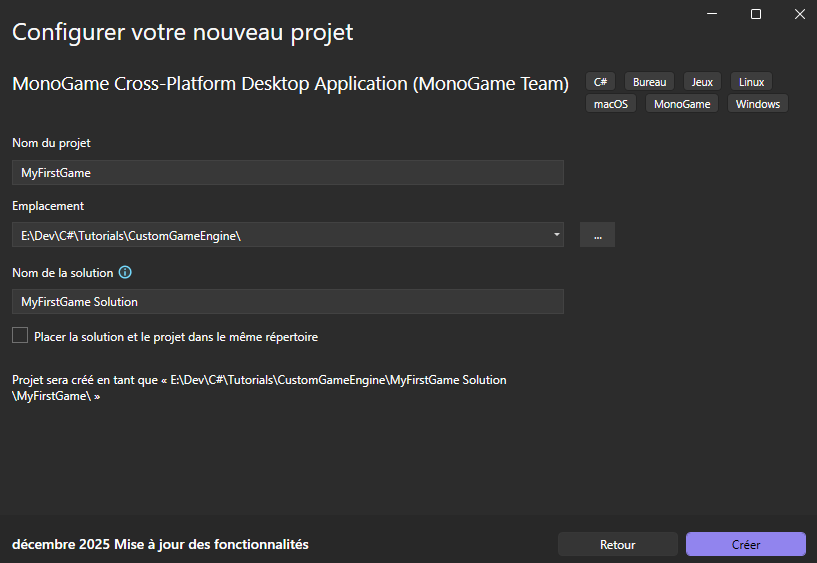This screenshot has height=563, width=817.
Task: Click the MonoGame tag
Action: point(682,104)
